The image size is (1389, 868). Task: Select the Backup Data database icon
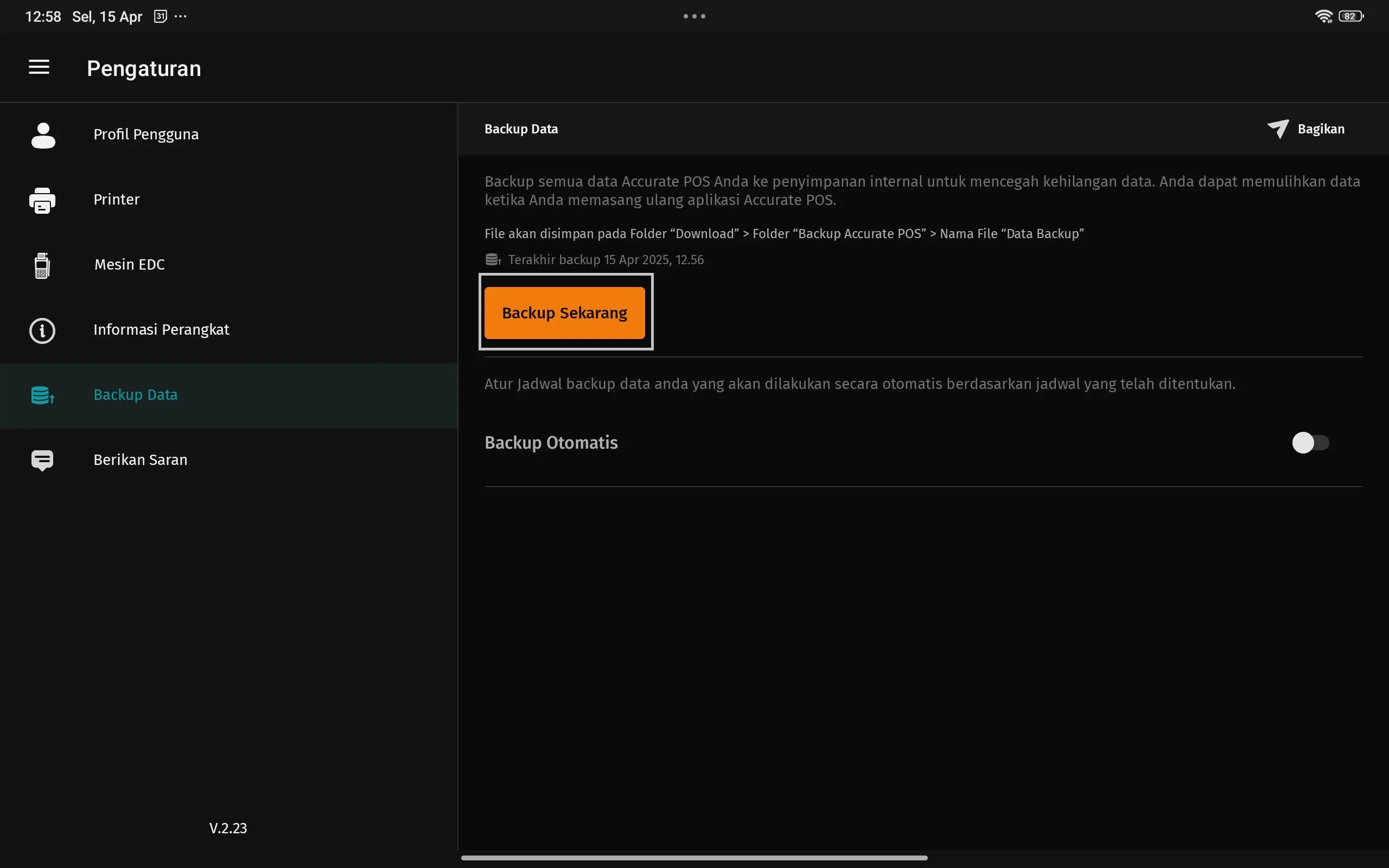tap(41, 395)
